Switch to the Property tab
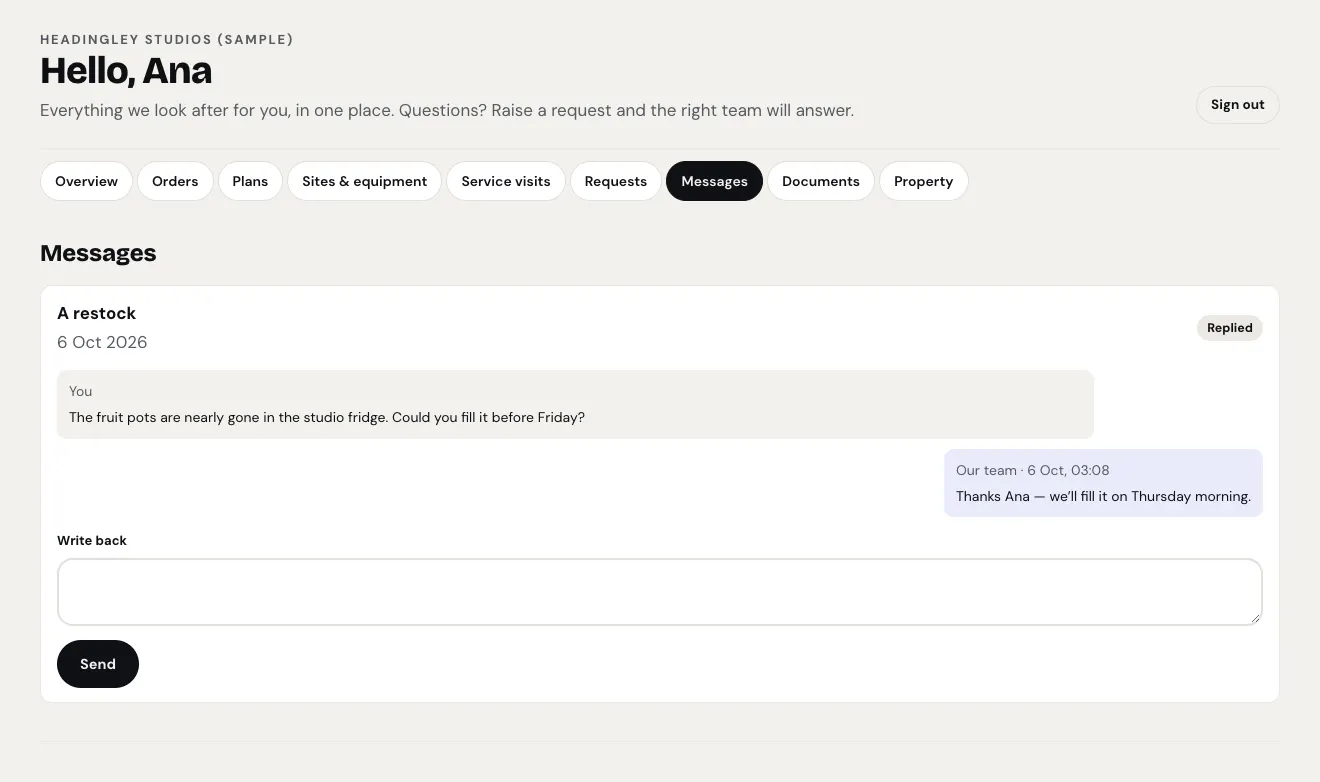 coord(923,181)
